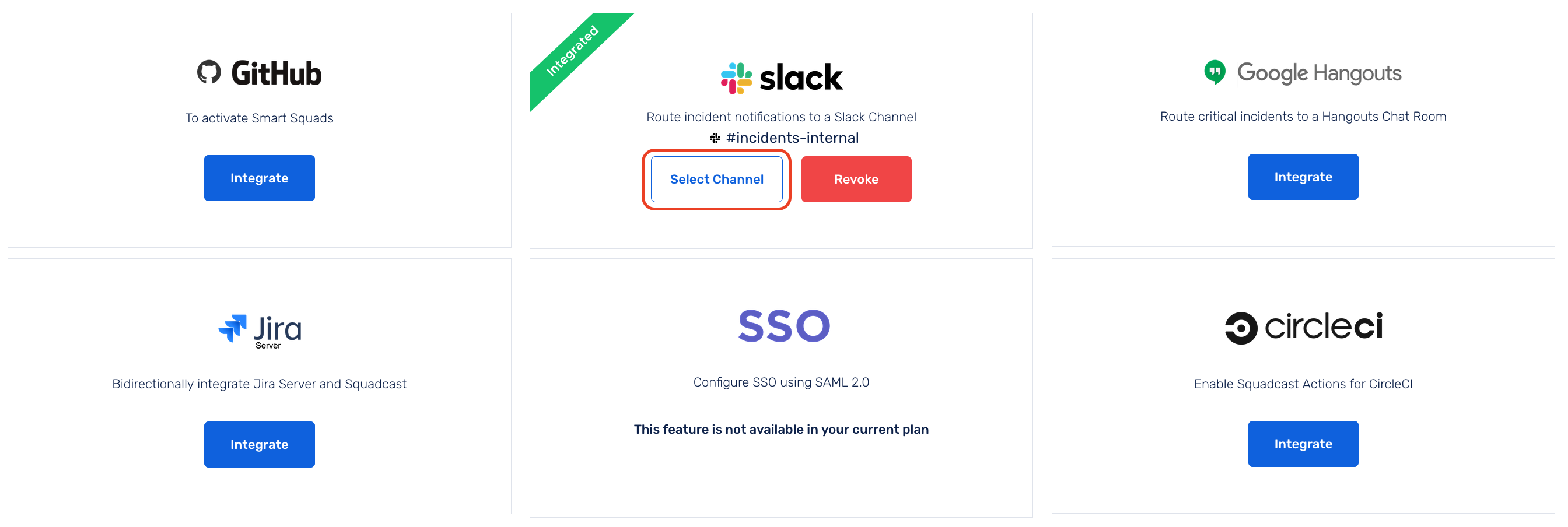Screen dimensions: 1568x527
Task: Click the small Slack icon beside #incidents-internal
Action: 715,138
